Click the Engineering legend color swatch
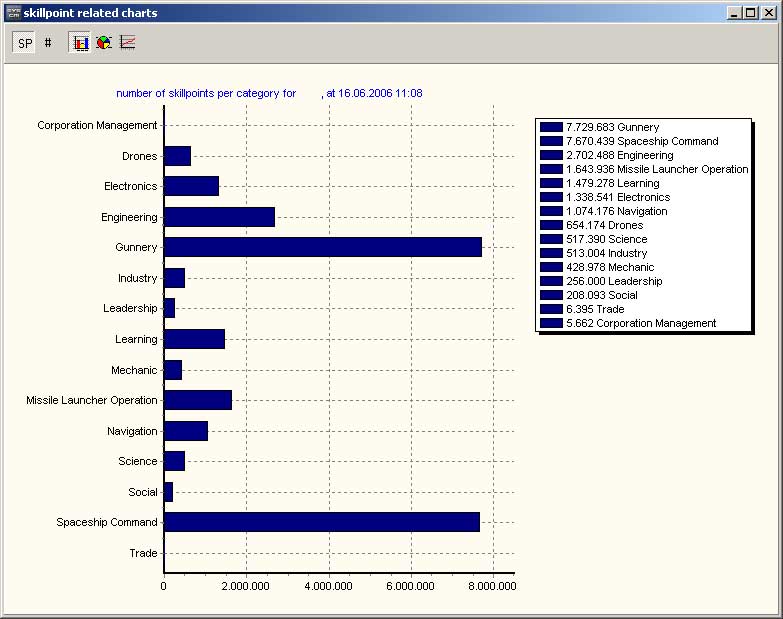The width and height of the screenshot is (783, 619). click(551, 155)
